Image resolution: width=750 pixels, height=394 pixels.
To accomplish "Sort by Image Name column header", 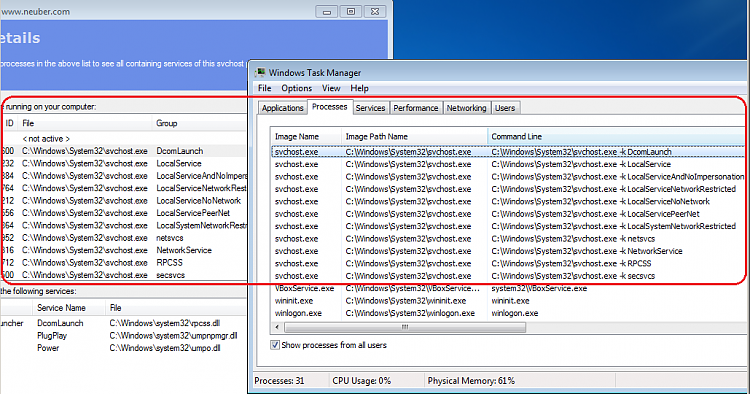I will coord(306,136).
